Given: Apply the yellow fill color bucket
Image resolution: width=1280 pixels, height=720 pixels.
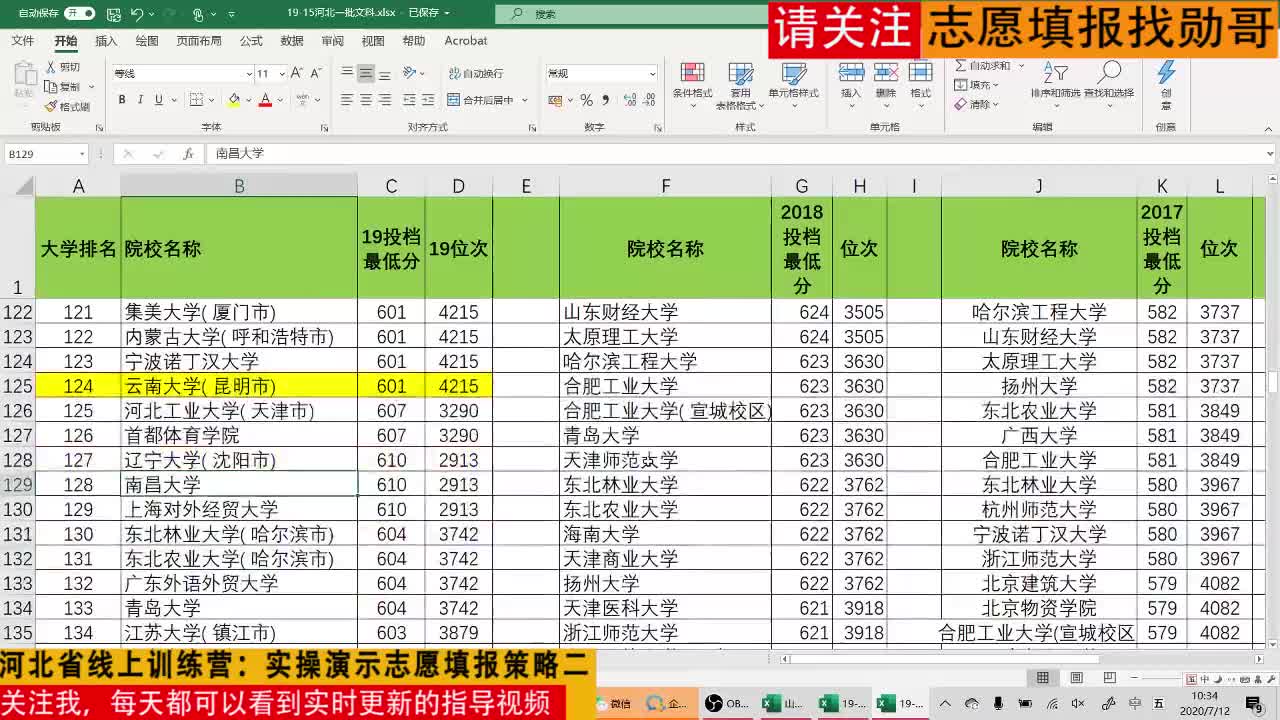Looking at the screenshot, I should [x=233, y=100].
